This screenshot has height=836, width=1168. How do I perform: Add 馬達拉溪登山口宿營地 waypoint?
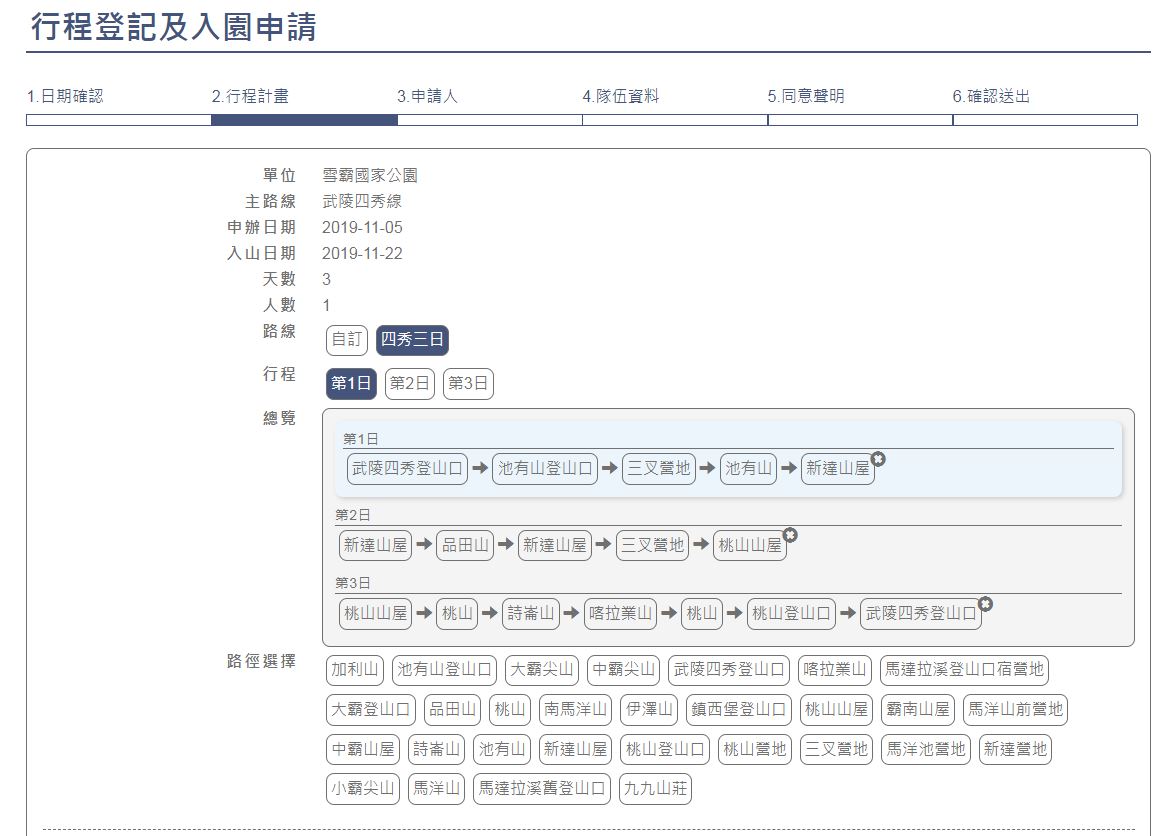(964, 670)
